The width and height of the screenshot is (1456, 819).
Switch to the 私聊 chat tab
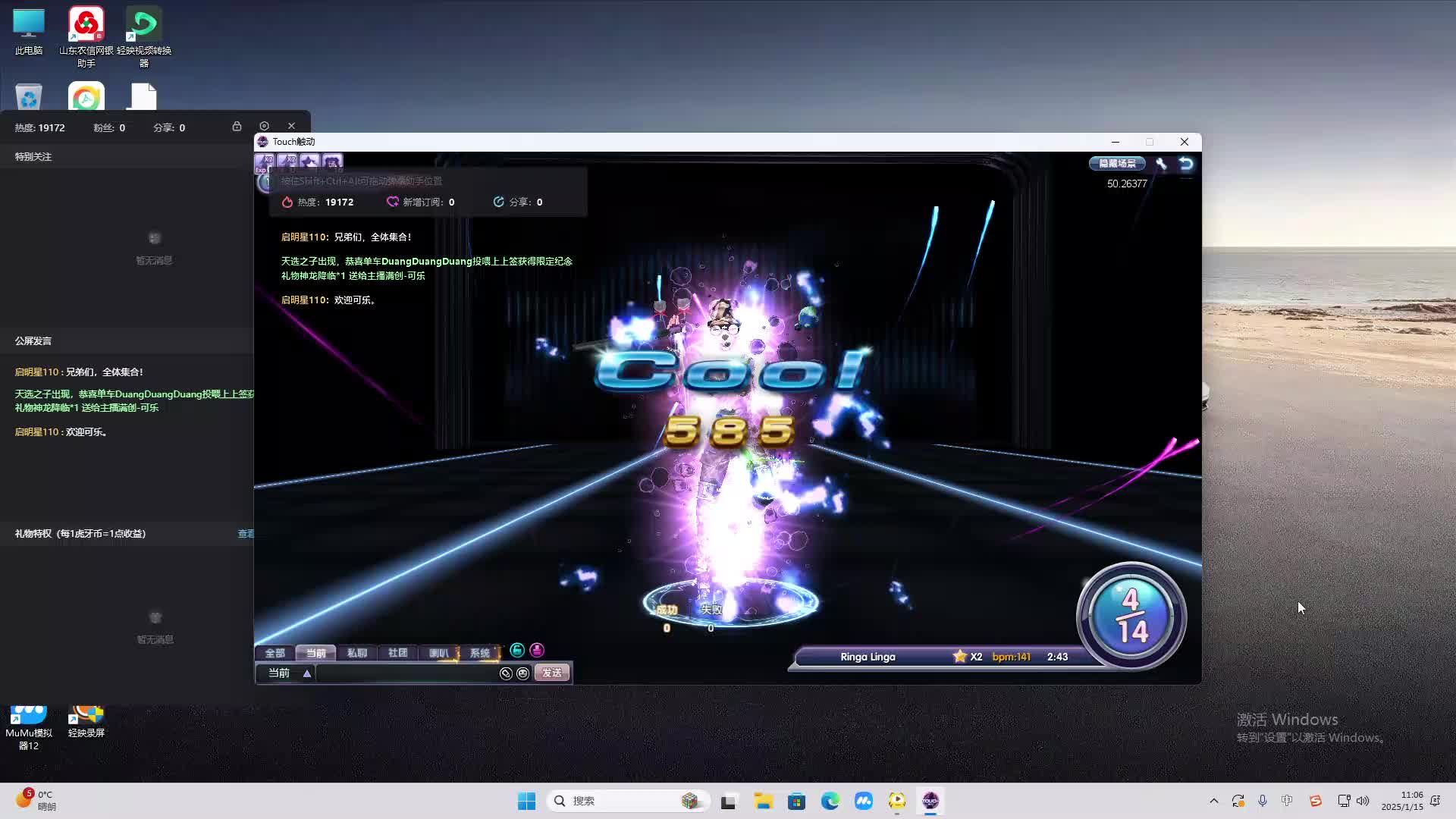(356, 653)
